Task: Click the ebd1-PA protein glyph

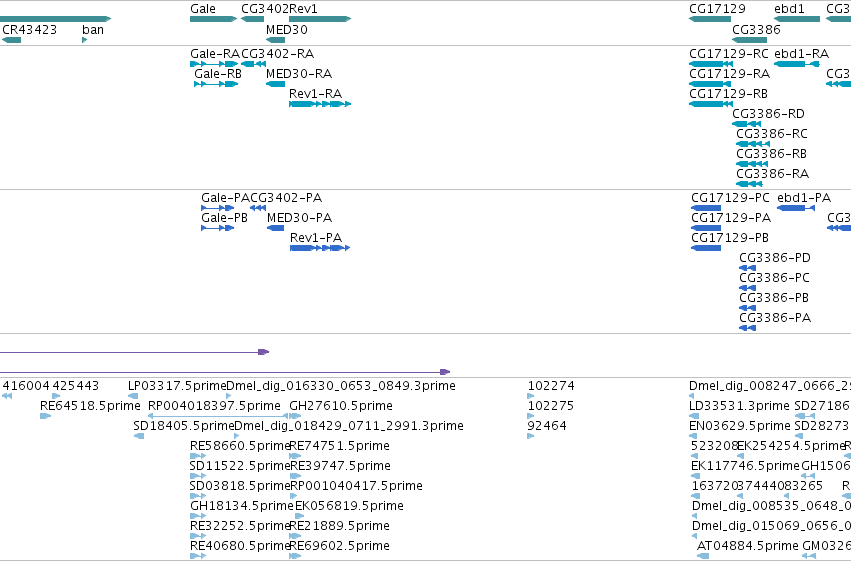Action: (x=796, y=208)
